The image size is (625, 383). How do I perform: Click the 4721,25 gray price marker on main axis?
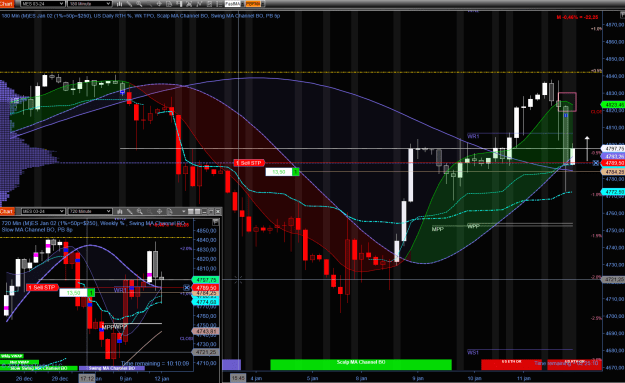point(613,280)
